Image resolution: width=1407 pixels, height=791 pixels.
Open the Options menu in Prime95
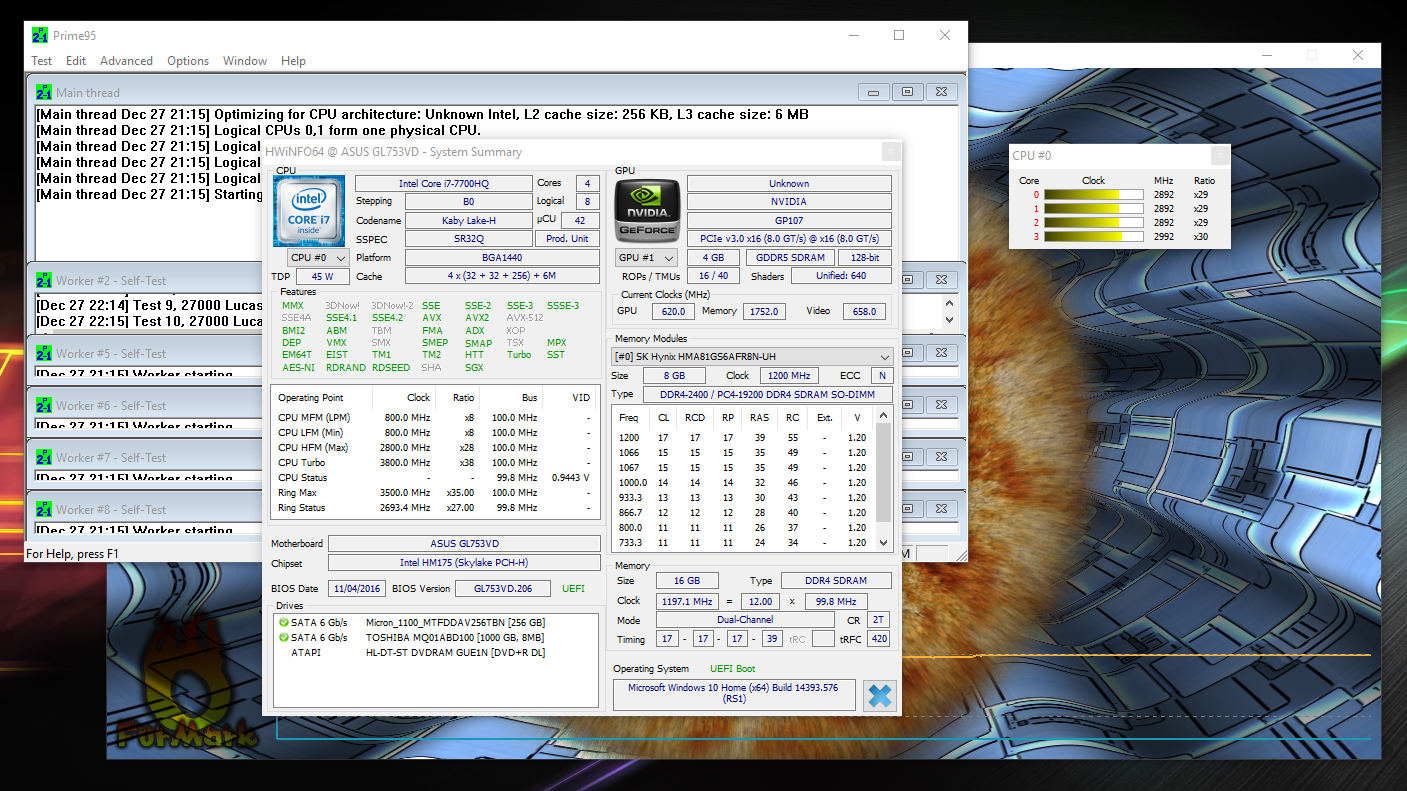(x=188, y=61)
